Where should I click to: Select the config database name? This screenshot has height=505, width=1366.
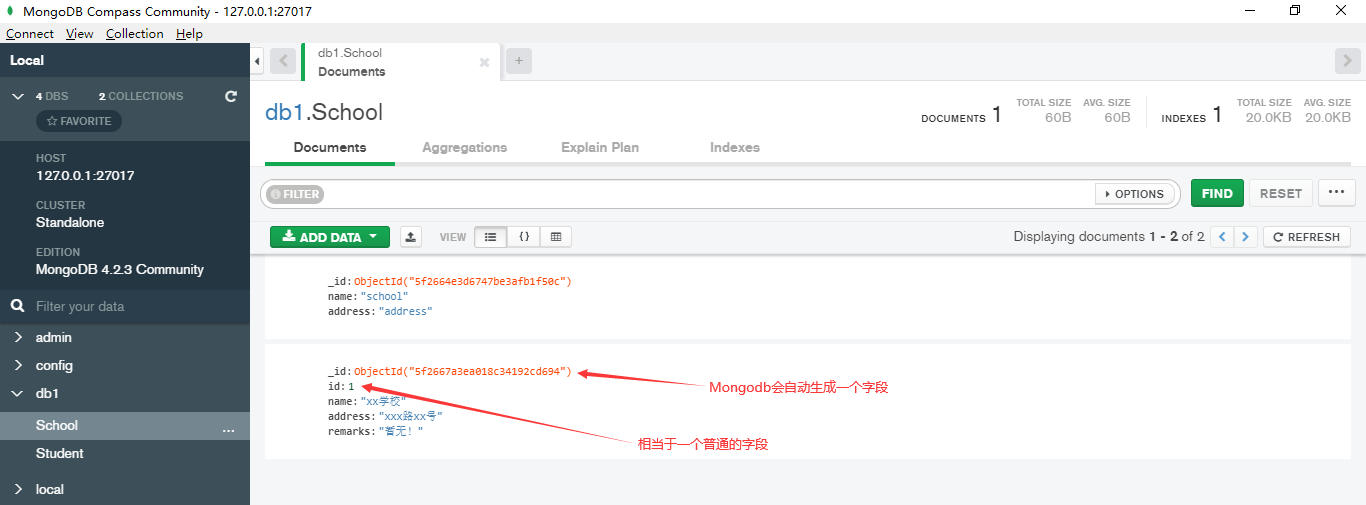pyautogui.click(x=54, y=365)
